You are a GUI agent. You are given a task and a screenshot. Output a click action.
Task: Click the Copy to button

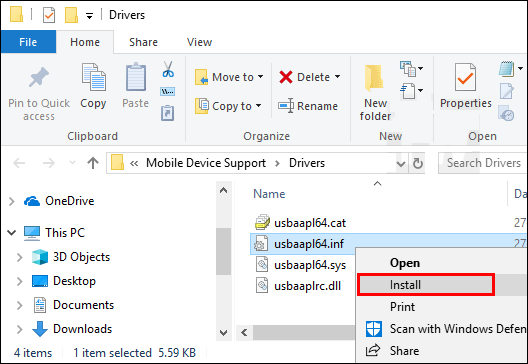tap(228, 106)
